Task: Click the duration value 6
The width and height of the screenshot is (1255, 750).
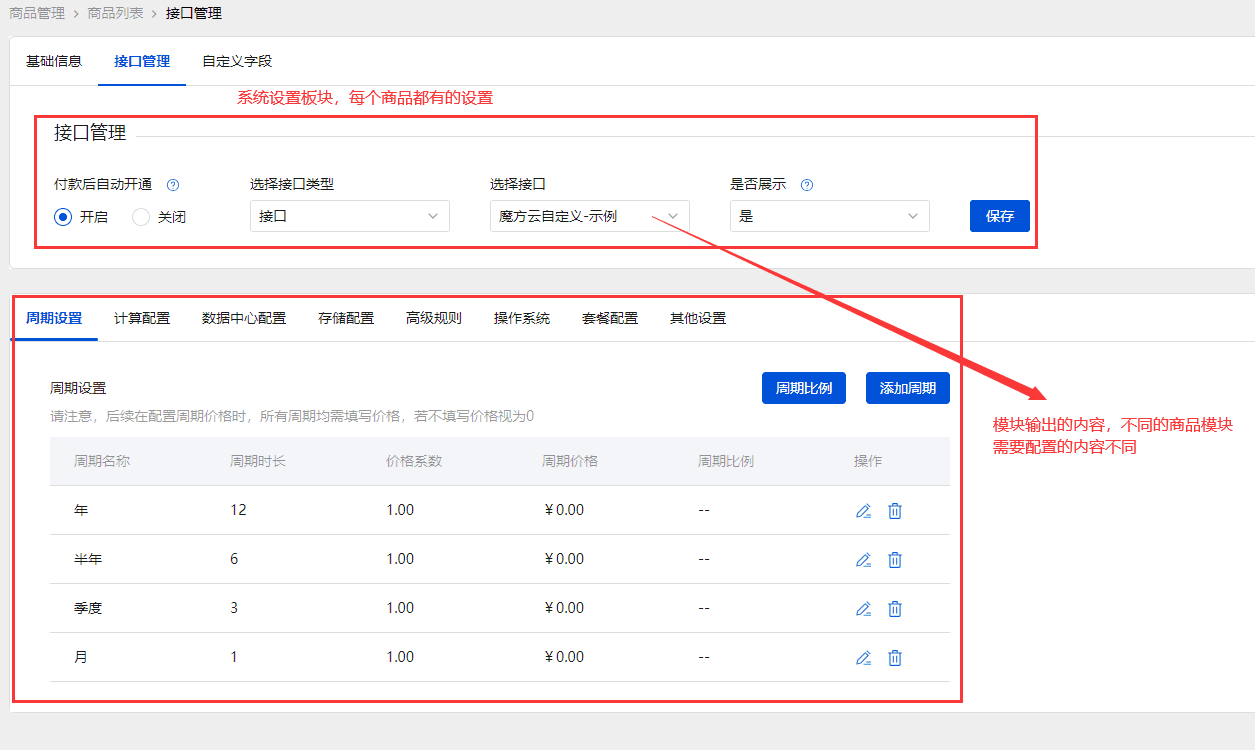Action: click(234, 559)
